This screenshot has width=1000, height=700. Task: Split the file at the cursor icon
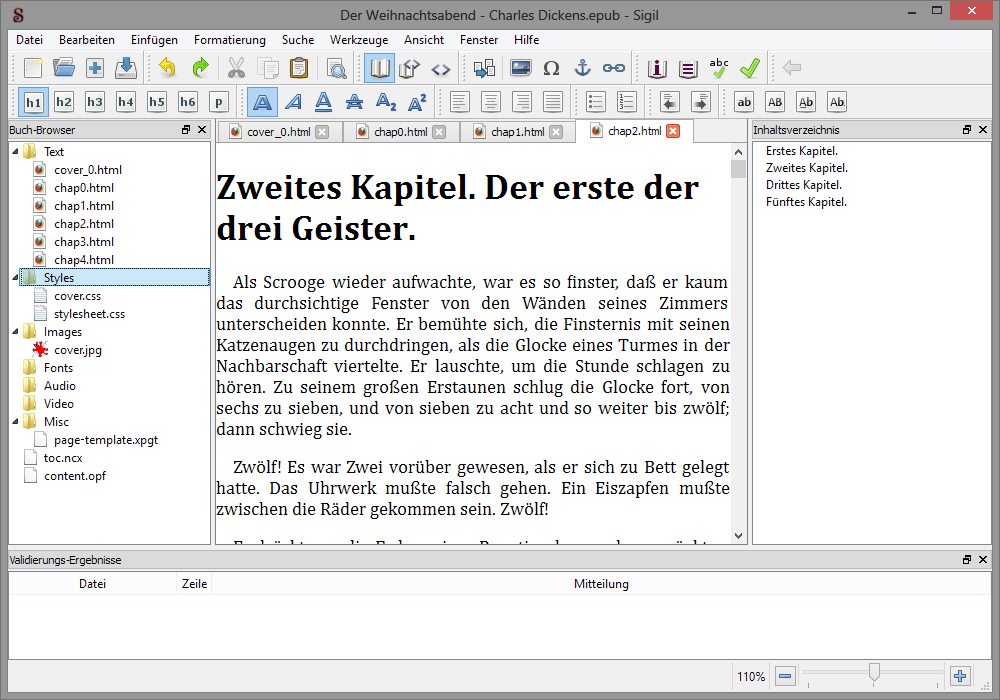pos(484,68)
